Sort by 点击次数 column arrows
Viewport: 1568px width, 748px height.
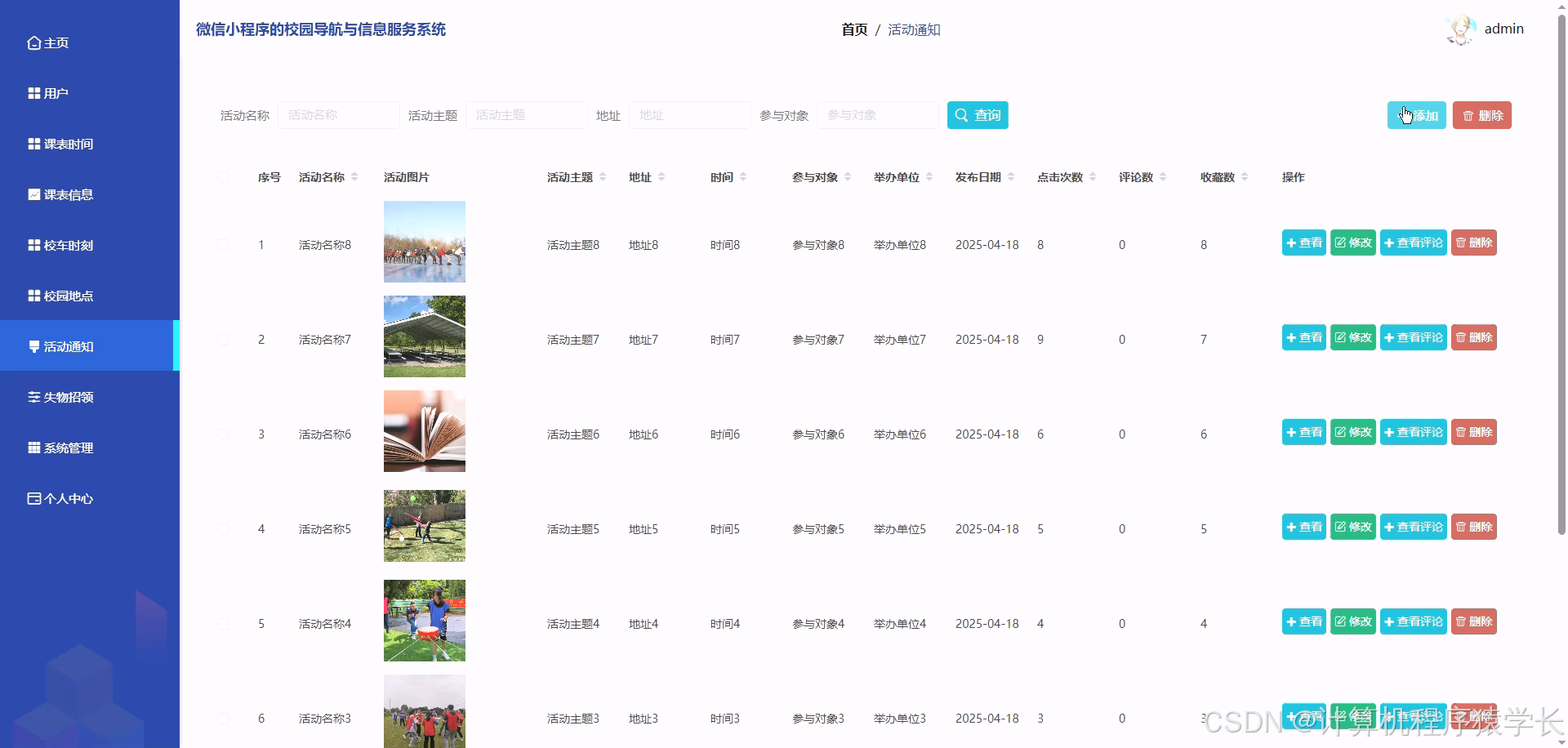[x=1093, y=177]
